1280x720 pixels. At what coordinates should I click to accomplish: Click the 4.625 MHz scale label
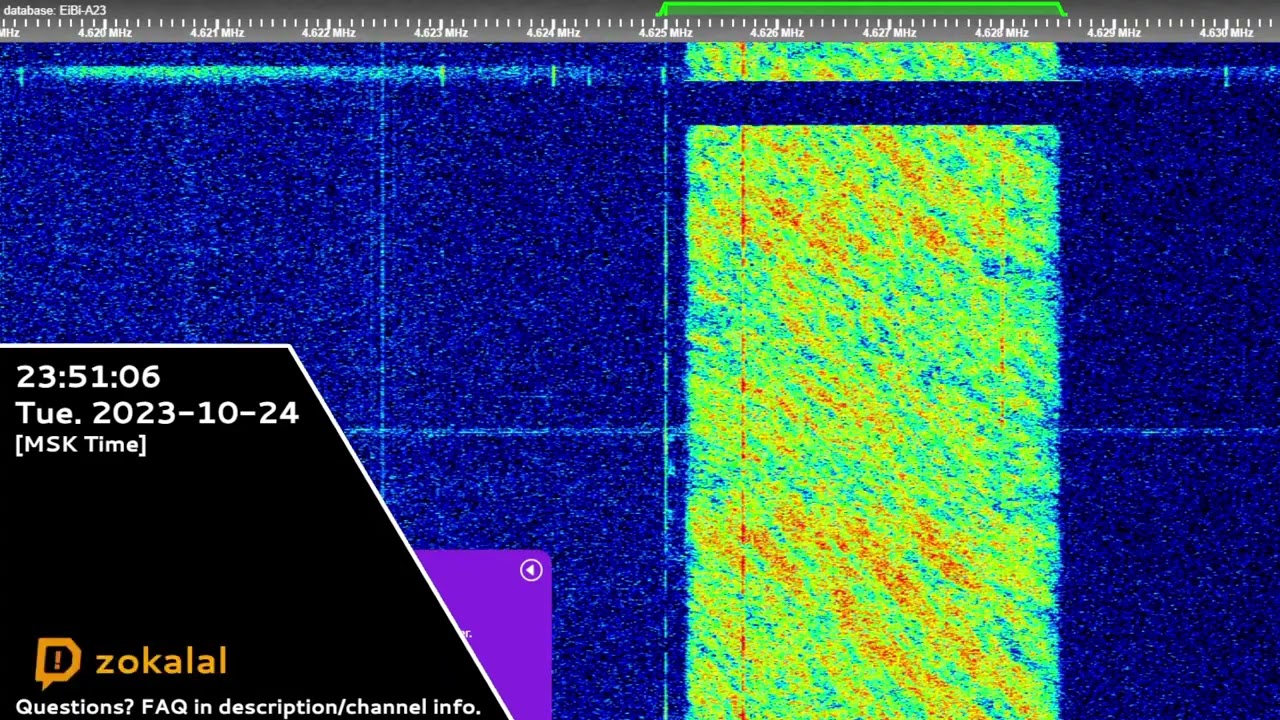tap(665, 33)
